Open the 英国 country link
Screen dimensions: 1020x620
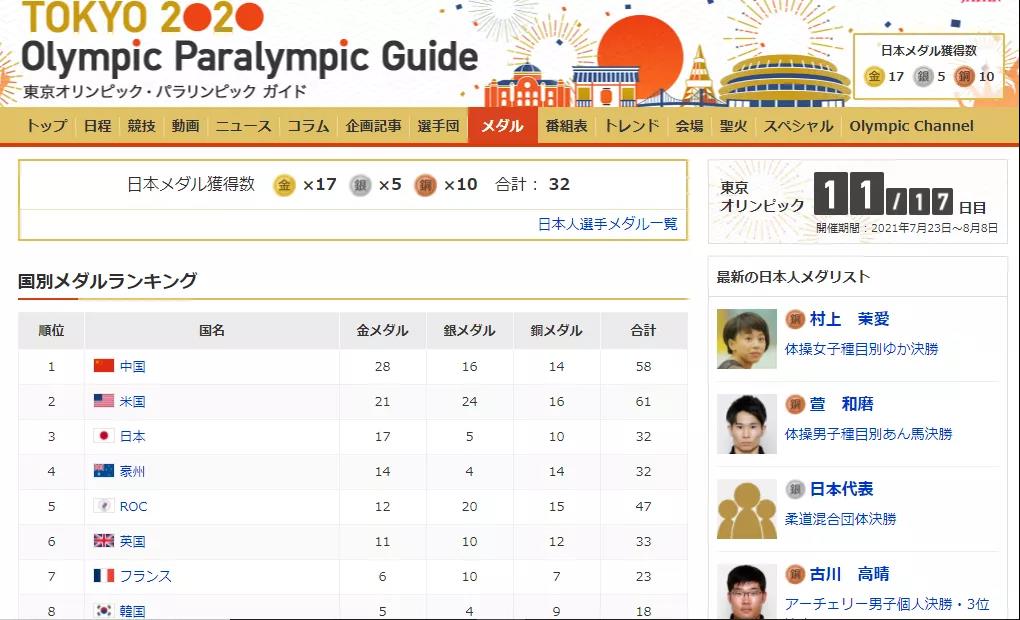click(133, 541)
